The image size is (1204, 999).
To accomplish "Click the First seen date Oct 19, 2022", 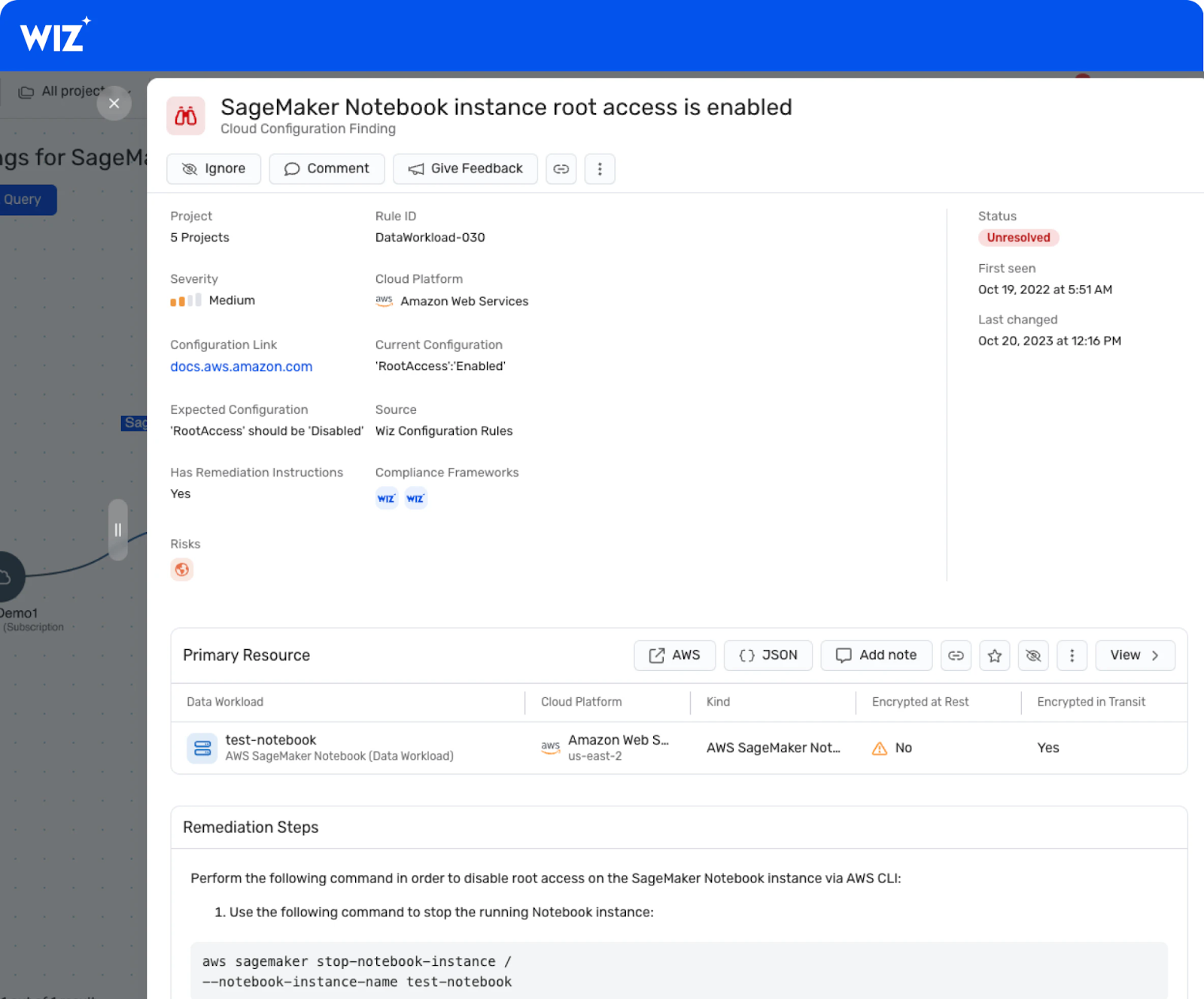I will point(1045,290).
